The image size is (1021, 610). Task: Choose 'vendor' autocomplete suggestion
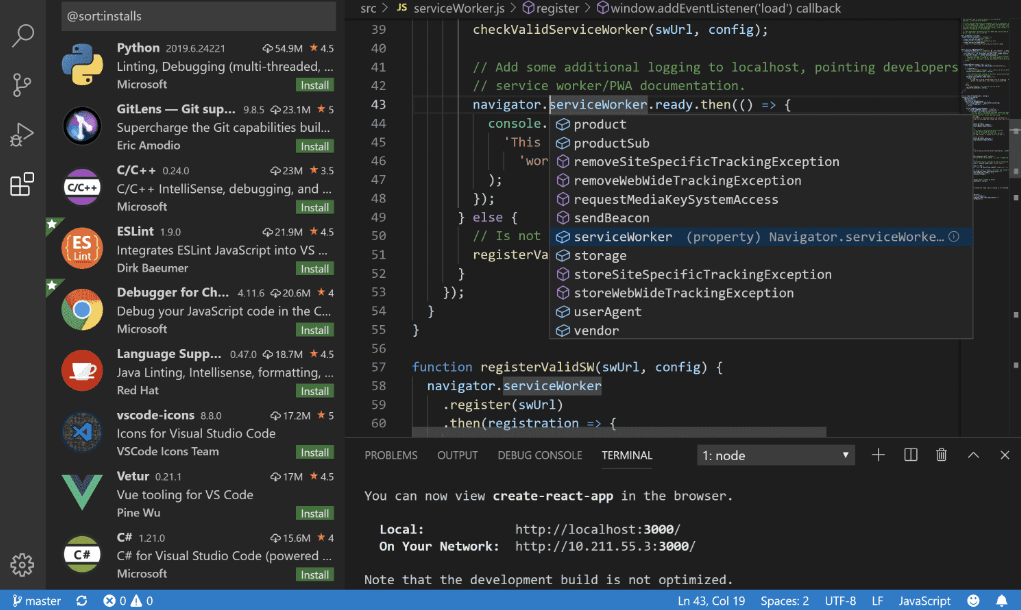761,331
